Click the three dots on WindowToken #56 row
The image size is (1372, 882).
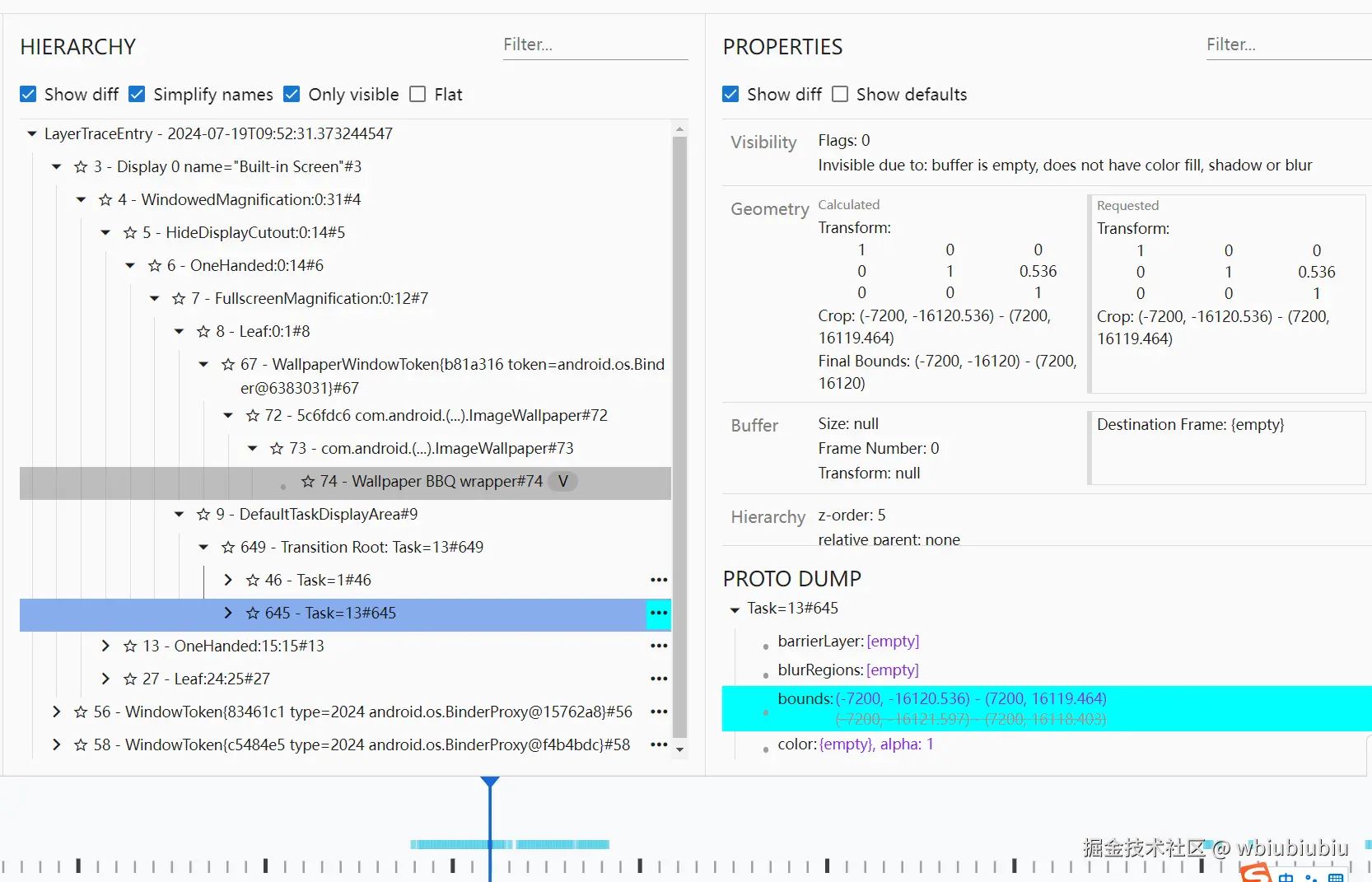pos(659,712)
